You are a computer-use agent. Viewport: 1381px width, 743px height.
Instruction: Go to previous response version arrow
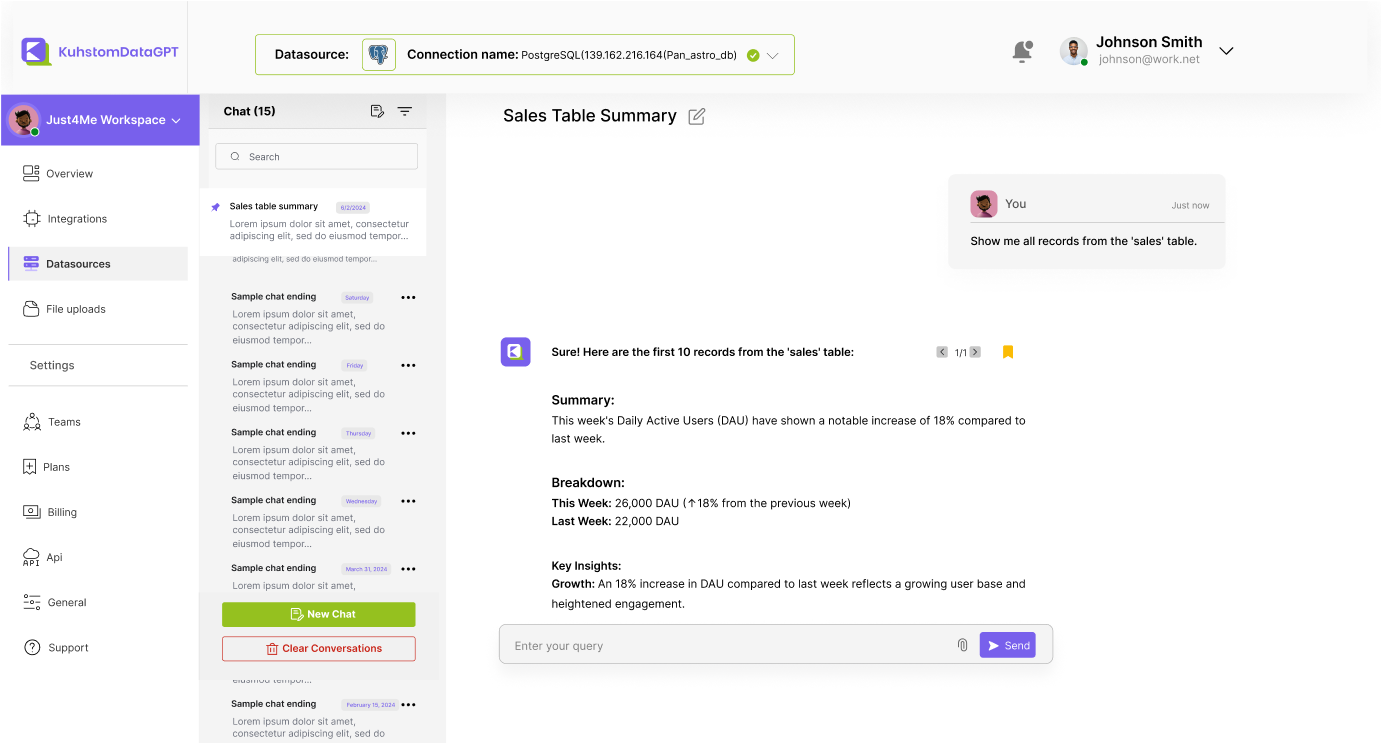point(941,352)
